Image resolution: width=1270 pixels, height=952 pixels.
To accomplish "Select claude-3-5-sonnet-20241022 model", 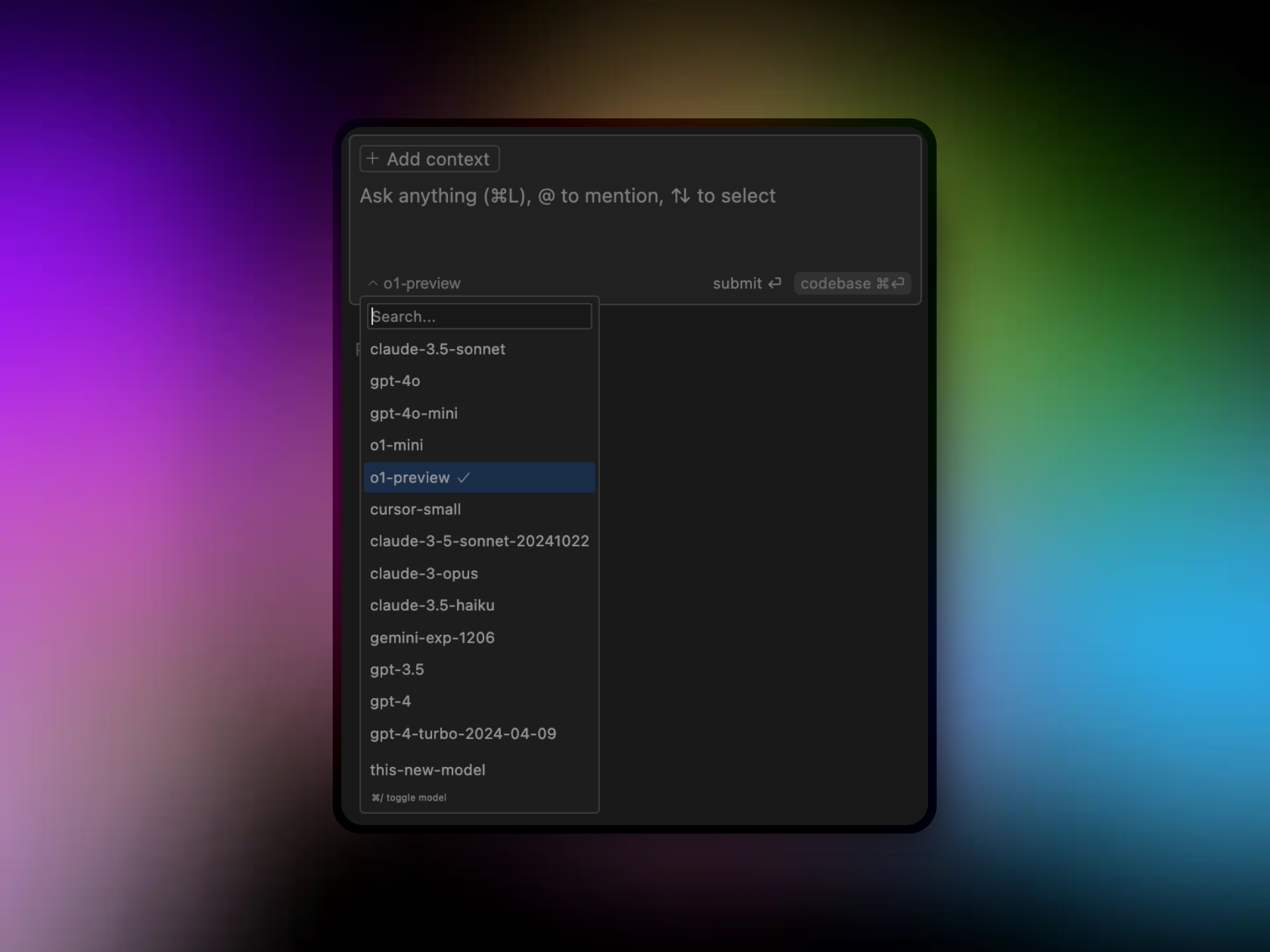I will point(480,541).
